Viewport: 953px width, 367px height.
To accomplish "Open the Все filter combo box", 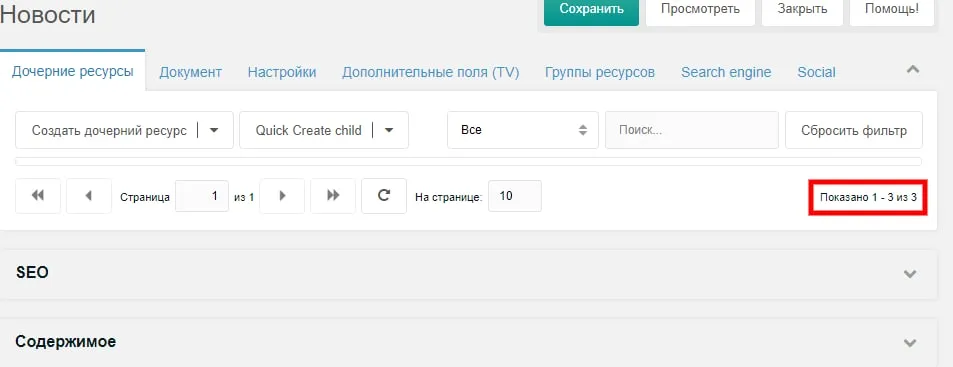I will 523,130.
